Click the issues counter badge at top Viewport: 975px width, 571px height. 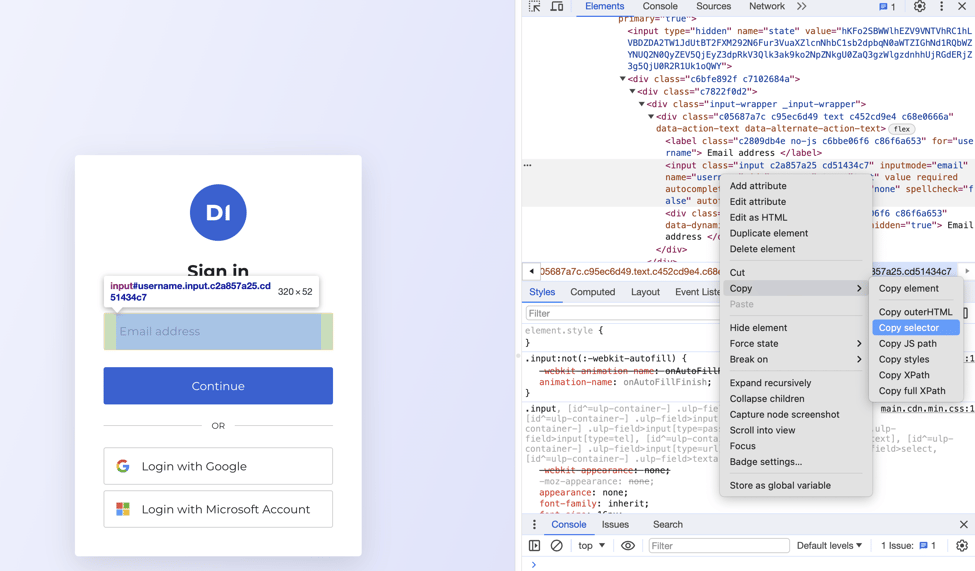[887, 7]
